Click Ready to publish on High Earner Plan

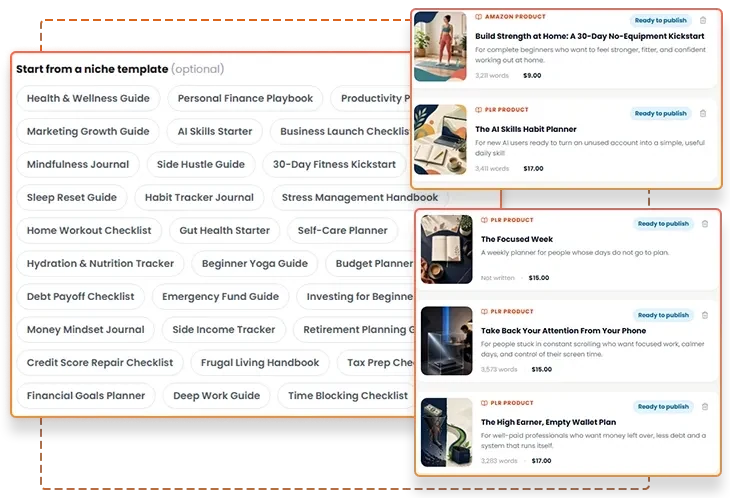pyautogui.click(x=663, y=407)
